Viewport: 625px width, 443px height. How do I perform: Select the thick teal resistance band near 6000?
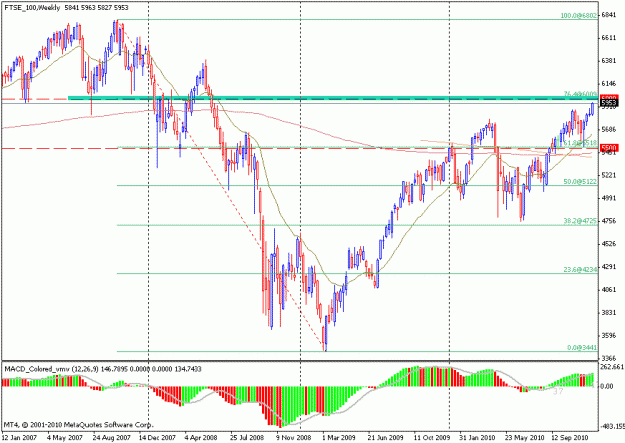333,98
